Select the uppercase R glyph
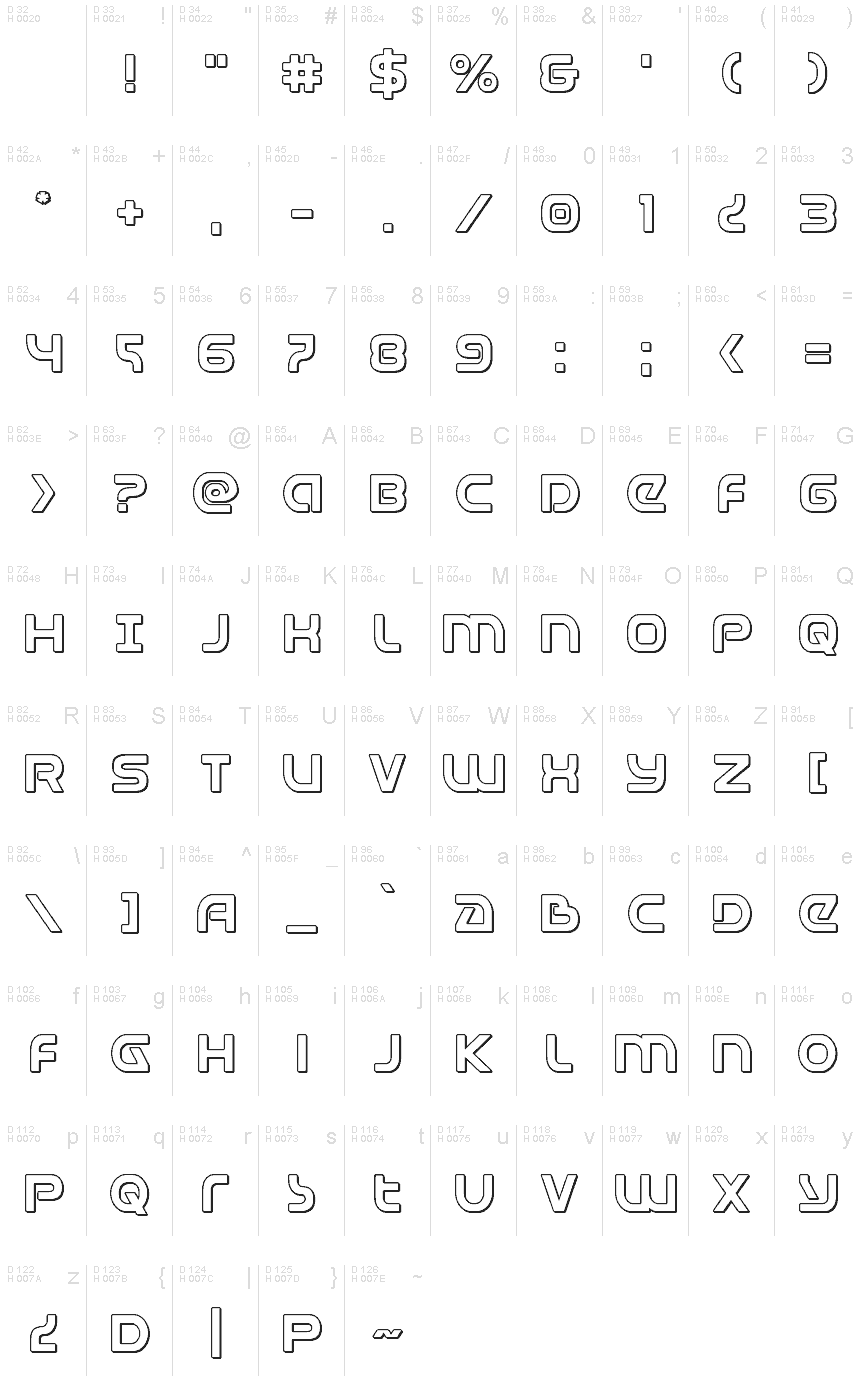The width and height of the screenshot is (860, 1400). 44,774
